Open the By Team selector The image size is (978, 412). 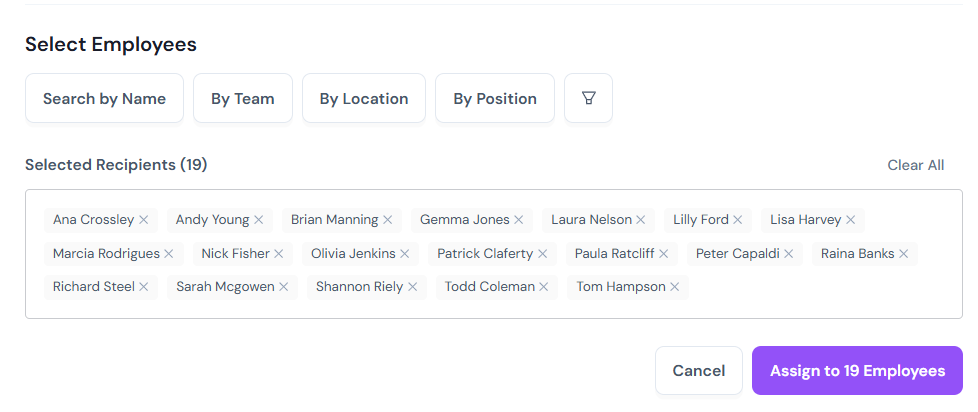click(243, 98)
